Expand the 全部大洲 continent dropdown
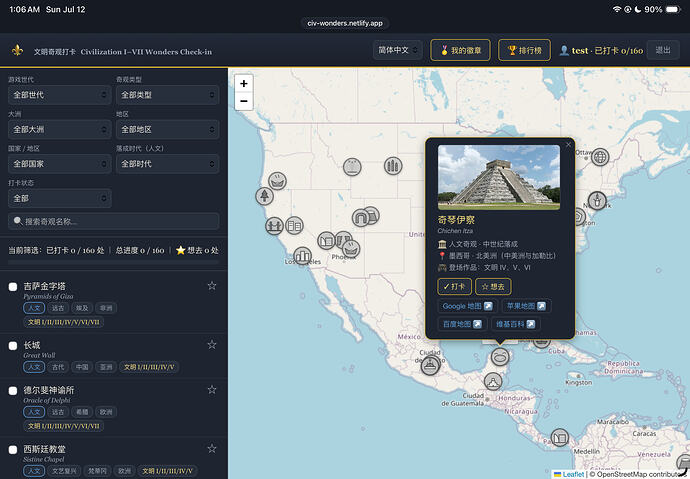 (59, 129)
